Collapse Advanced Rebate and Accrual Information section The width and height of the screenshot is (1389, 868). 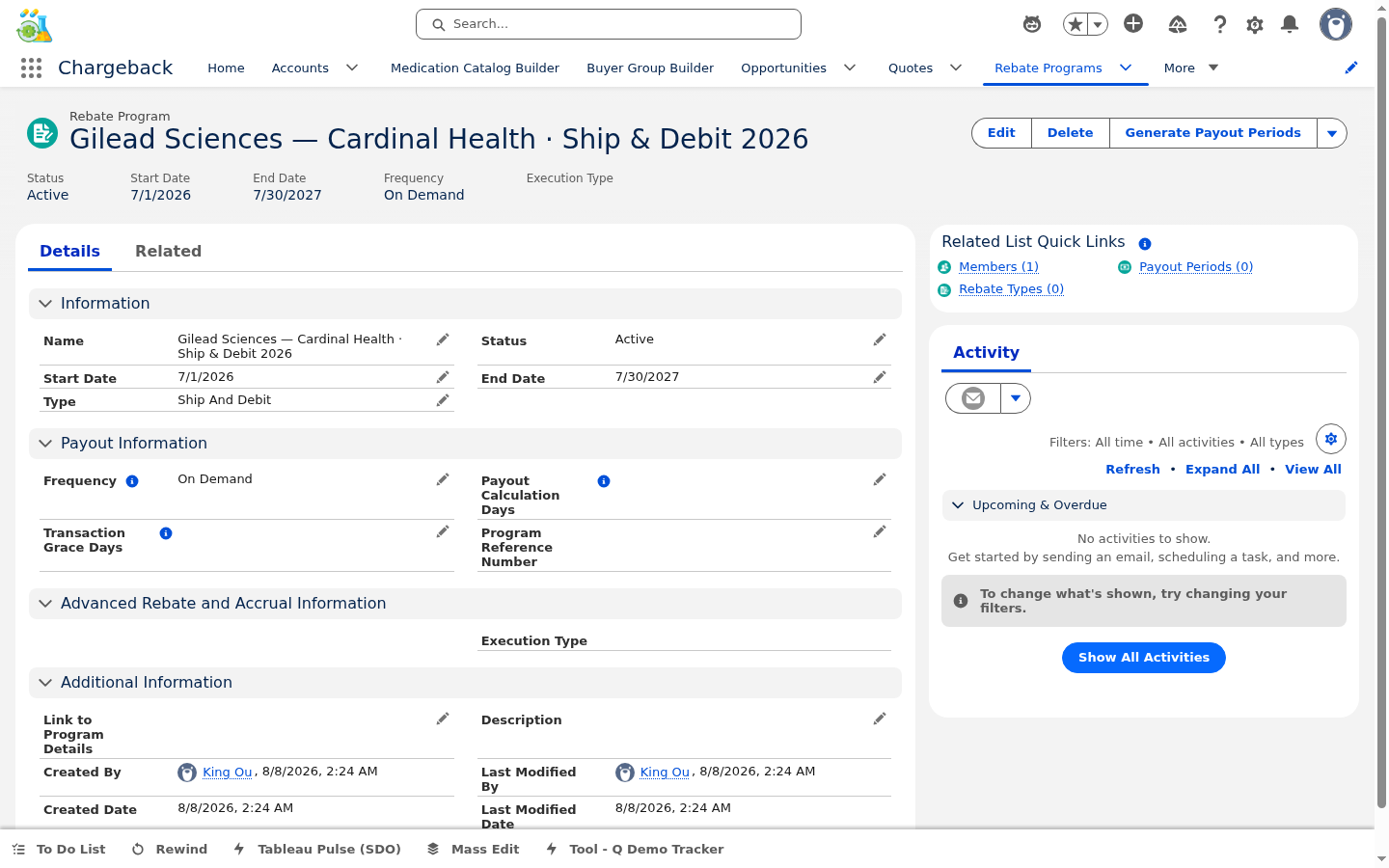(465, 604)
